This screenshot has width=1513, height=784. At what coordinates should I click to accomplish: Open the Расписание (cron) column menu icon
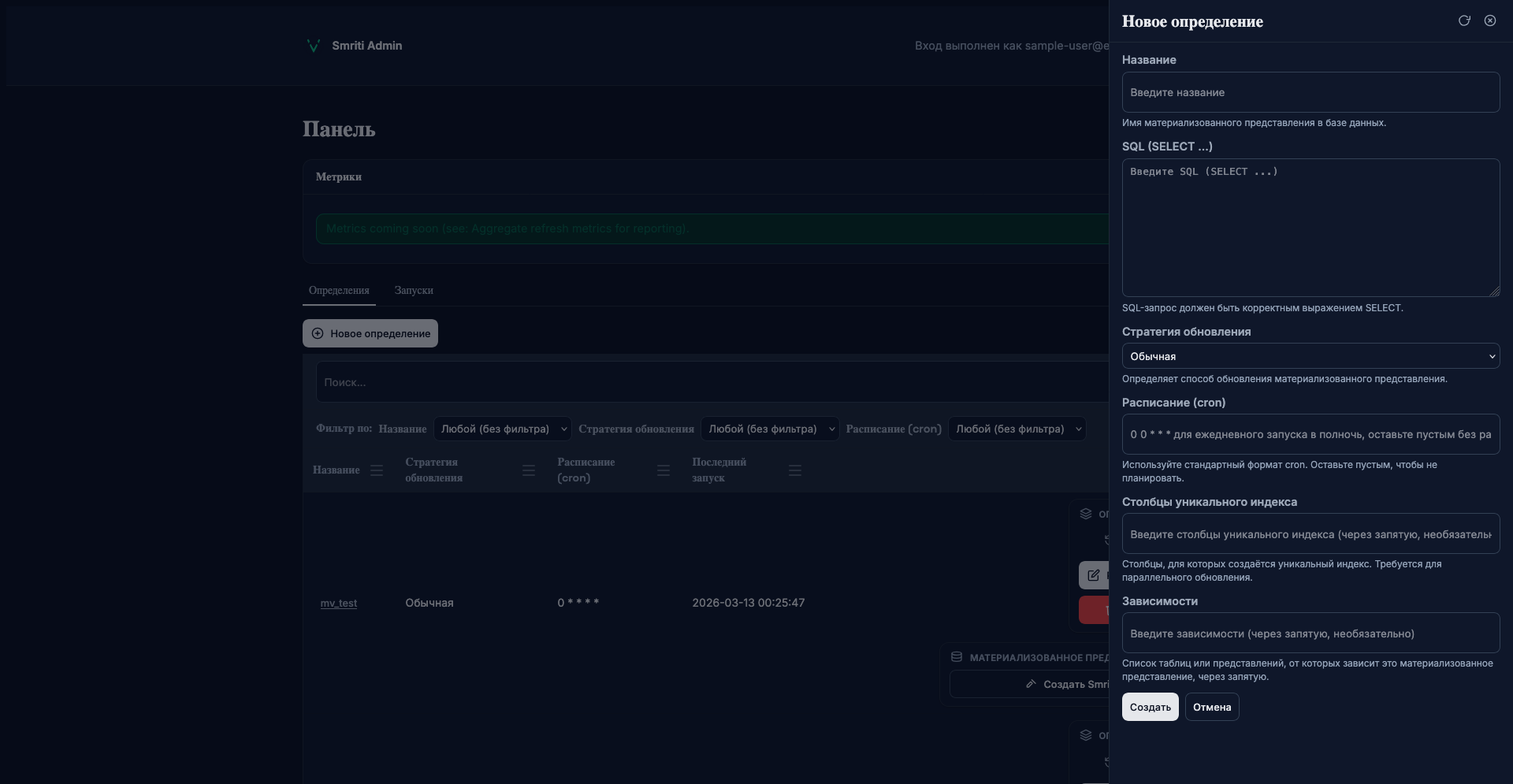[x=664, y=470]
